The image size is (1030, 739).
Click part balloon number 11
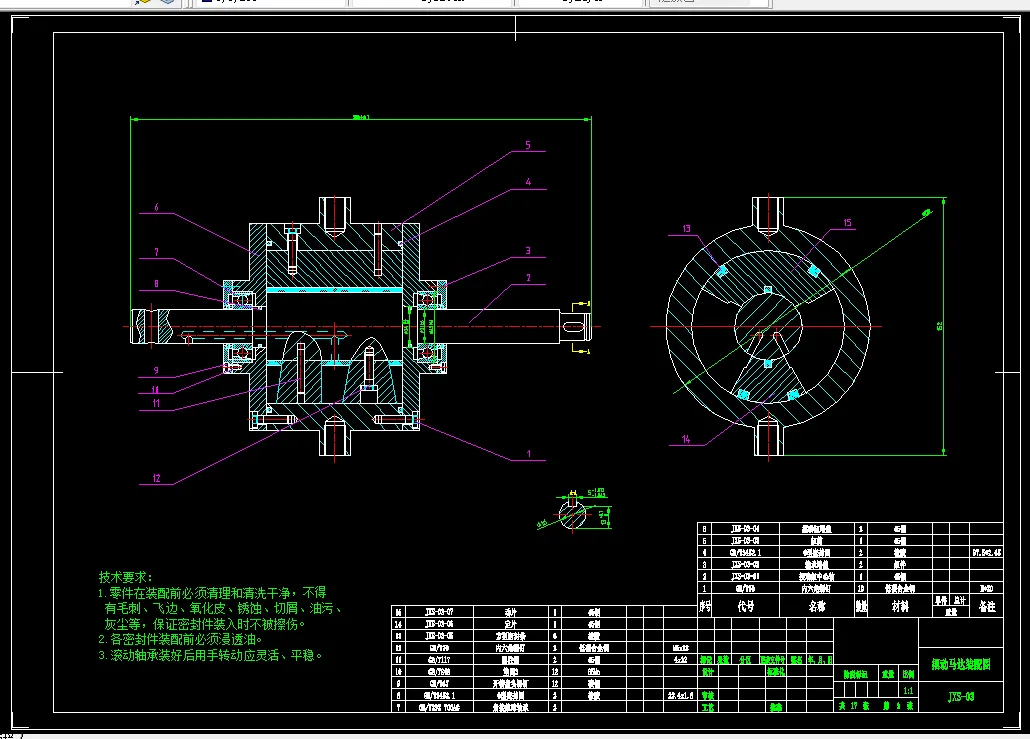pos(156,403)
